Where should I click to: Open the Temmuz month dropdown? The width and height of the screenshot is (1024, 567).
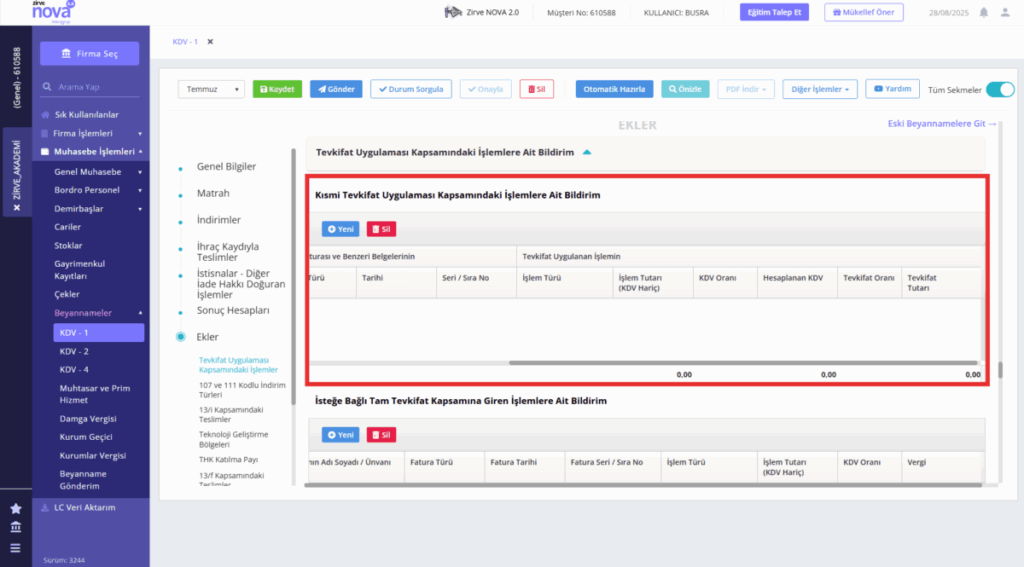[x=211, y=89]
